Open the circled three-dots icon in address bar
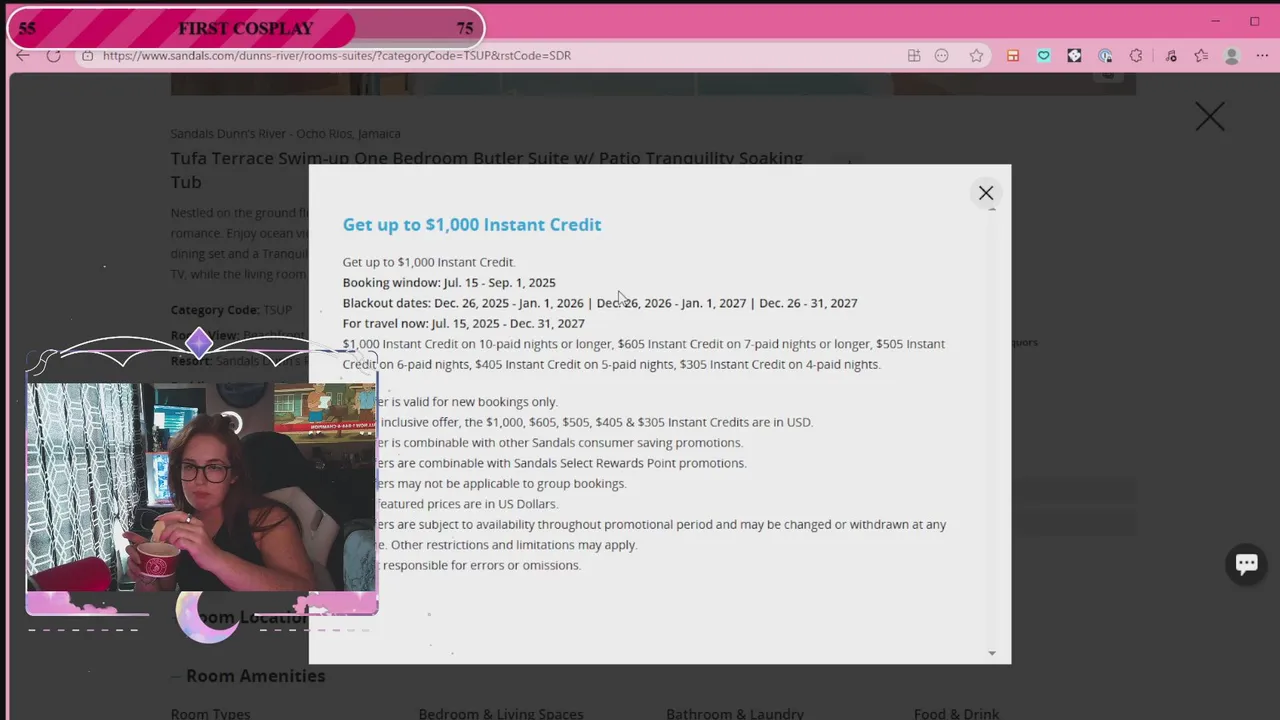Screen dimensions: 1280x720 (942, 56)
